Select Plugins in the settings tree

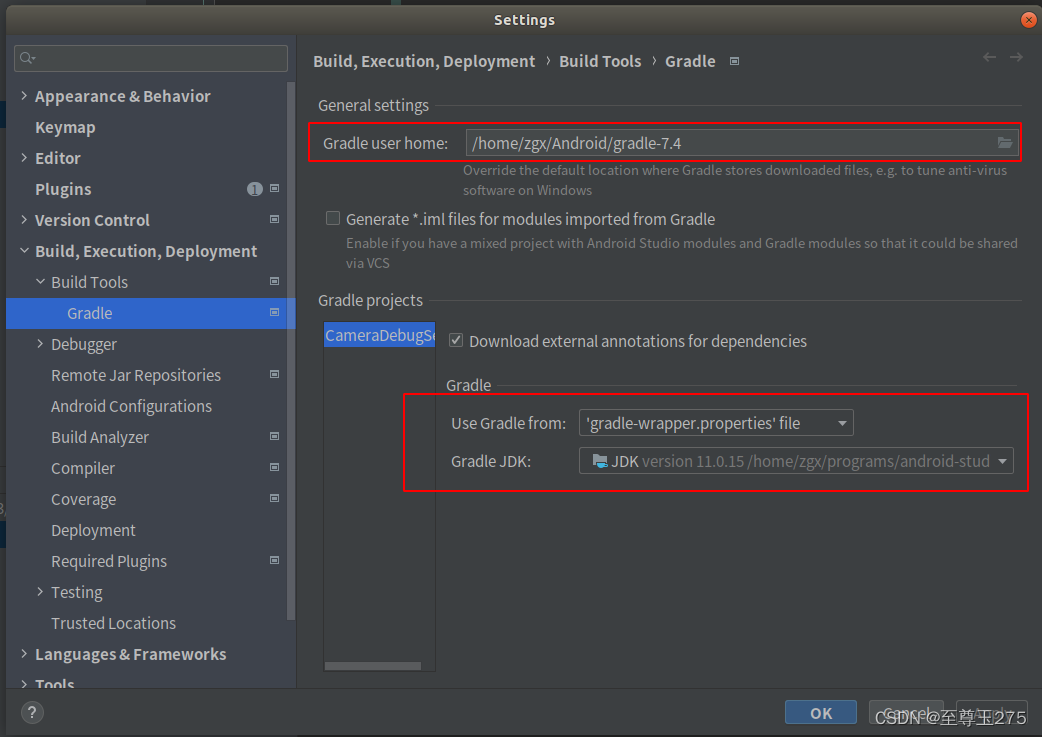click(x=63, y=189)
